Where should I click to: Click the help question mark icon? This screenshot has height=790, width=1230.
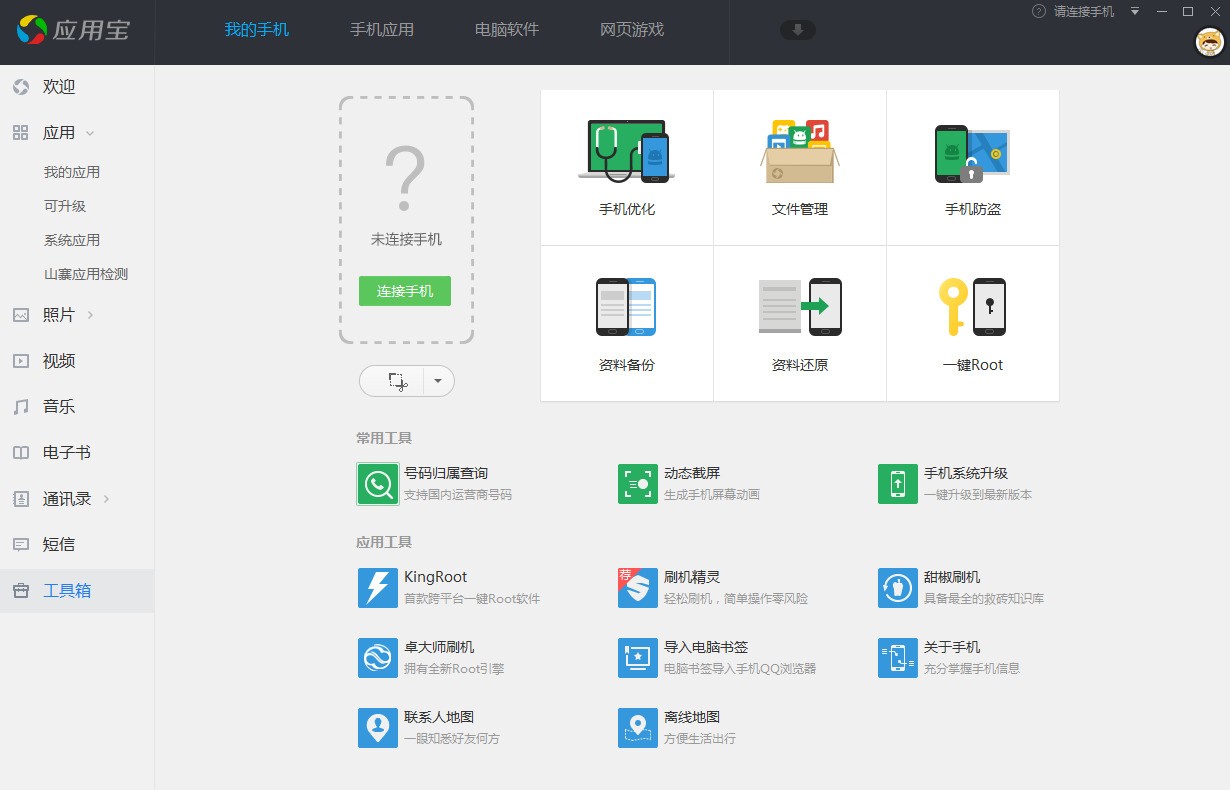point(1038,12)
